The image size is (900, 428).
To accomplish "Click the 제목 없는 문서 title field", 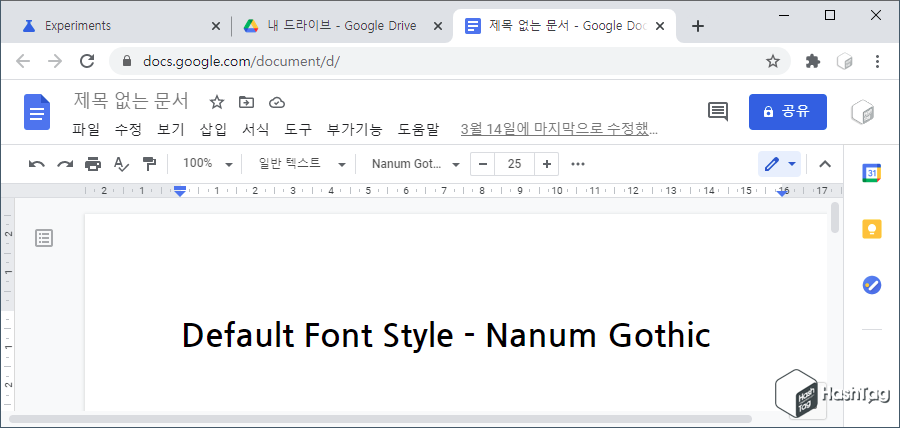I will pyautogui.click(x=131, y=102).
